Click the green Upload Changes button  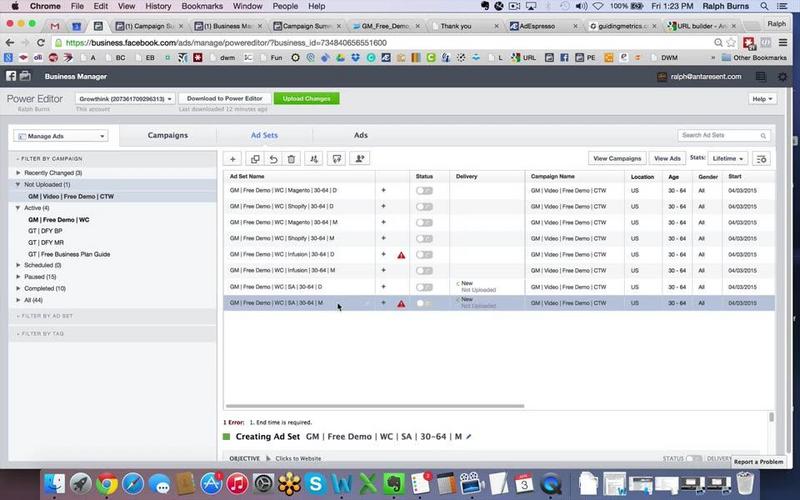[307, 98]
